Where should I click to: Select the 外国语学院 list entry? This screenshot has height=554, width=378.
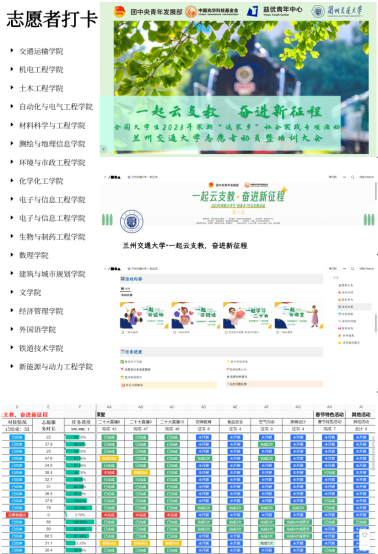coord(37,329)
